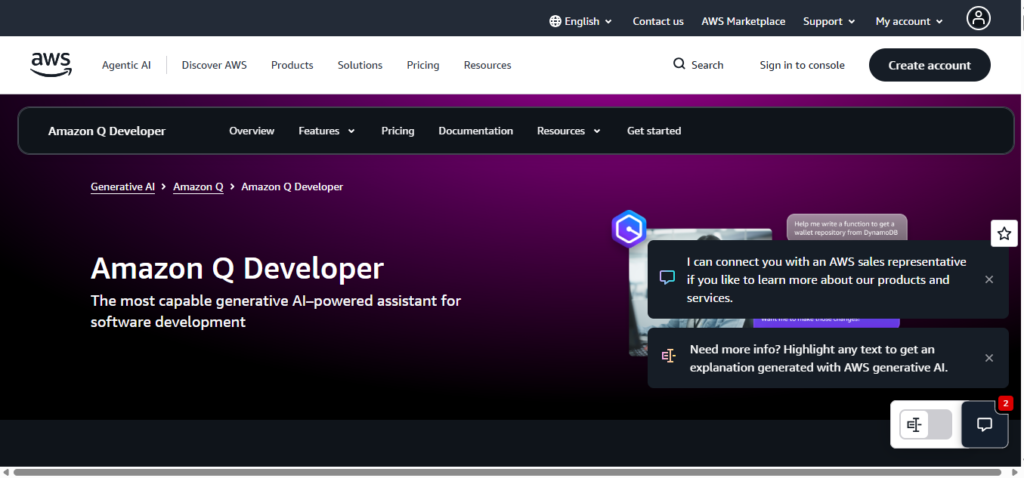Click the star feedback icon
Viewport: 1024px width, 478px height.
click(x=1004, y=233)
